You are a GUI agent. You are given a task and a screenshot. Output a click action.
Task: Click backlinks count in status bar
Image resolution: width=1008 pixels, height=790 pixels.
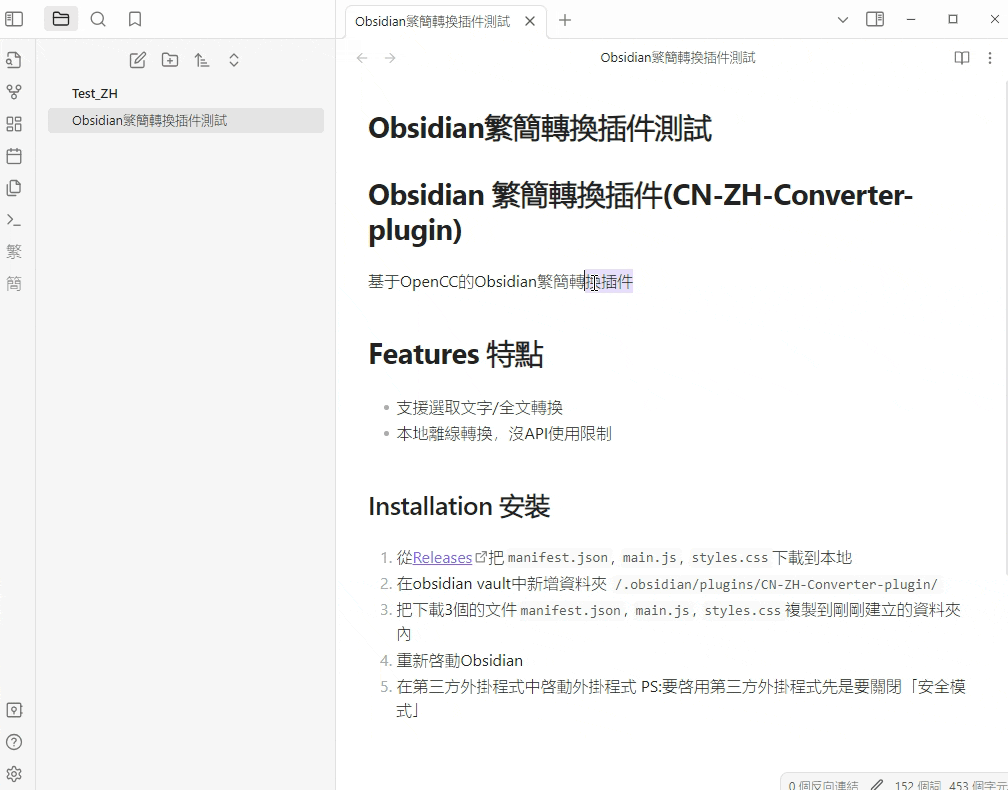pyautogui.click(x=823, y=785)
